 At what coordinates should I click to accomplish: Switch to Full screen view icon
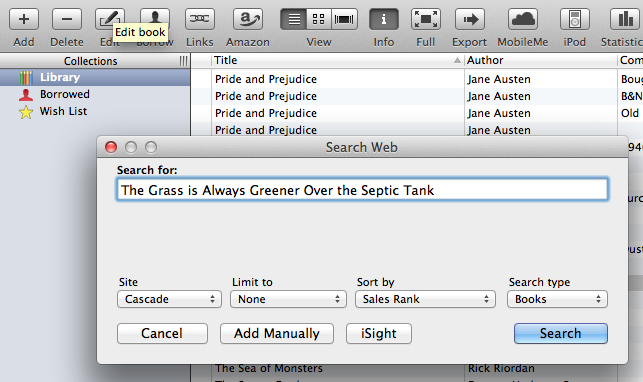pyautogui.click(x=426, y=19)
